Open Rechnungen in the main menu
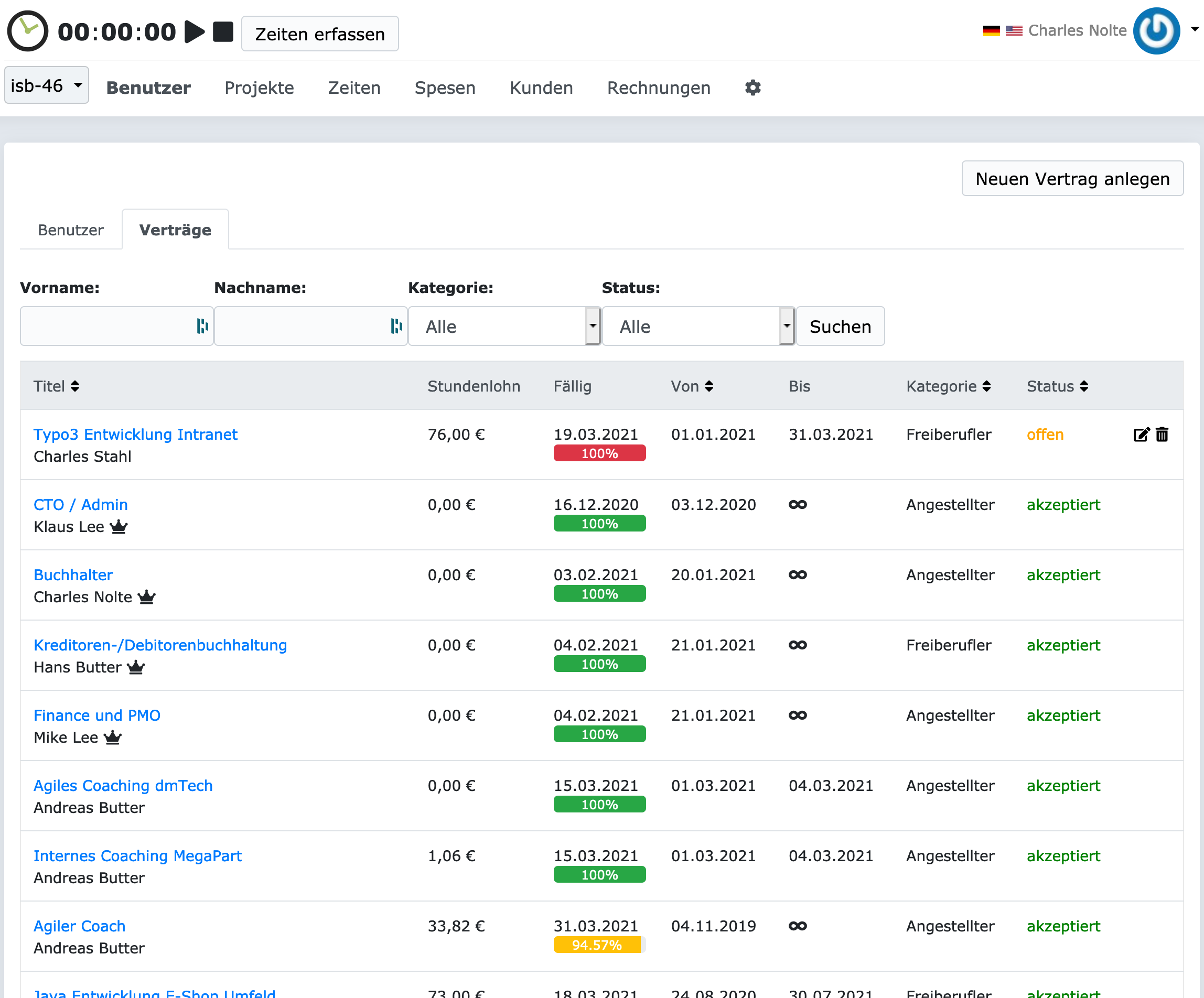1204x998 pixels. point(658,88)
